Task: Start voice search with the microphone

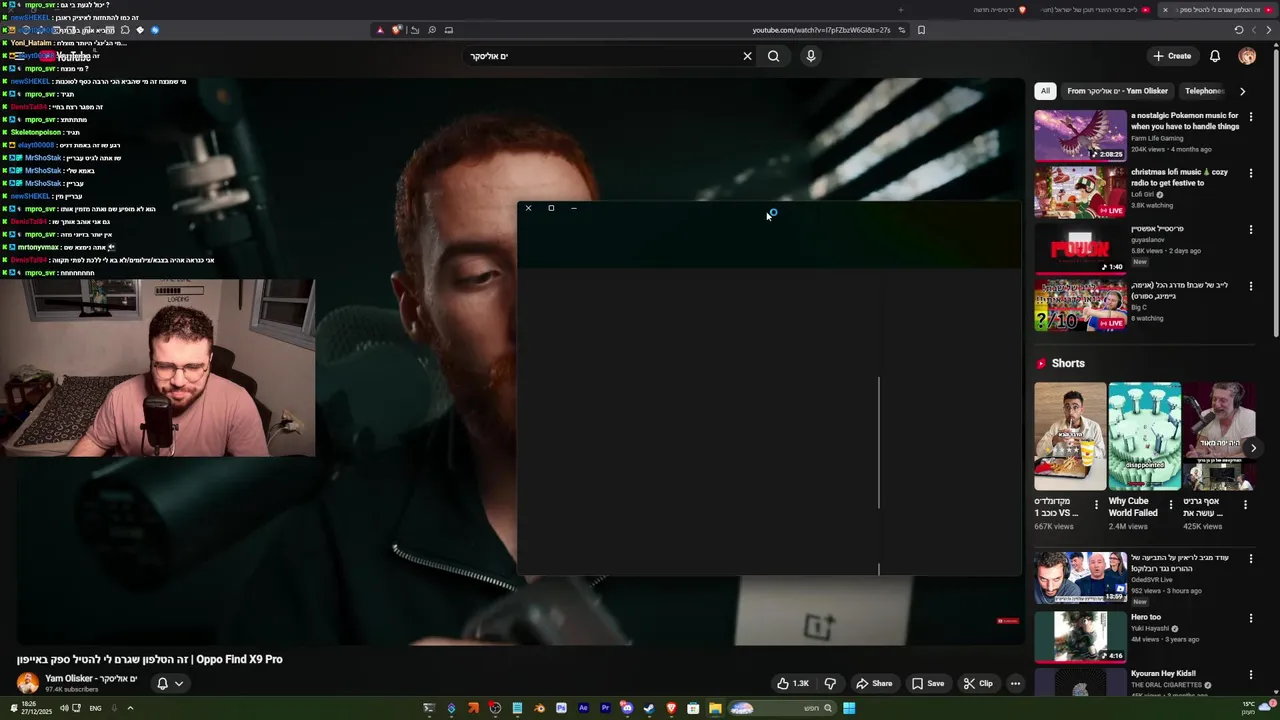Action: [x=811, y=56]
